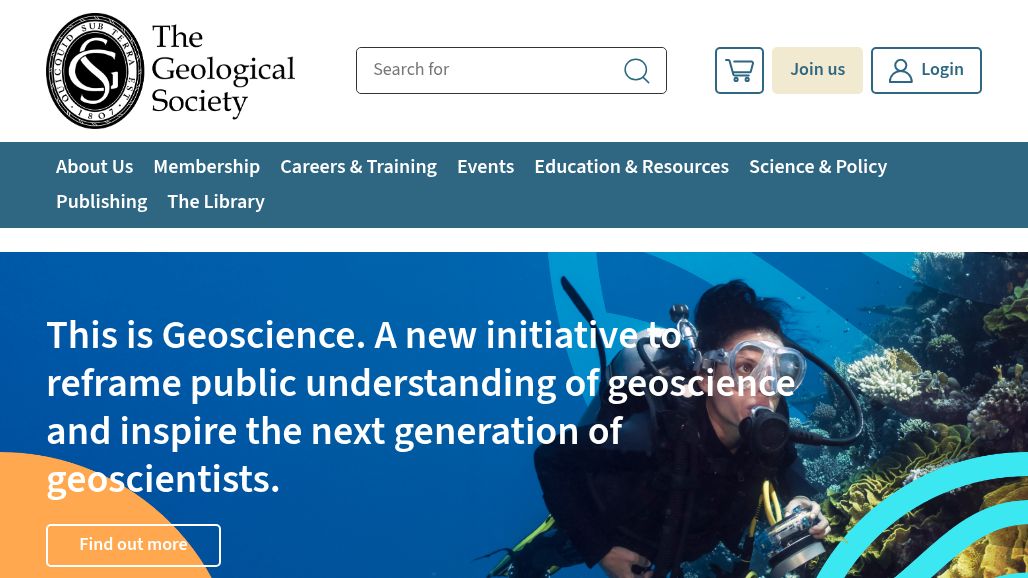Open The Library menu
This screenshot has height=578, width=1028.
216,202
